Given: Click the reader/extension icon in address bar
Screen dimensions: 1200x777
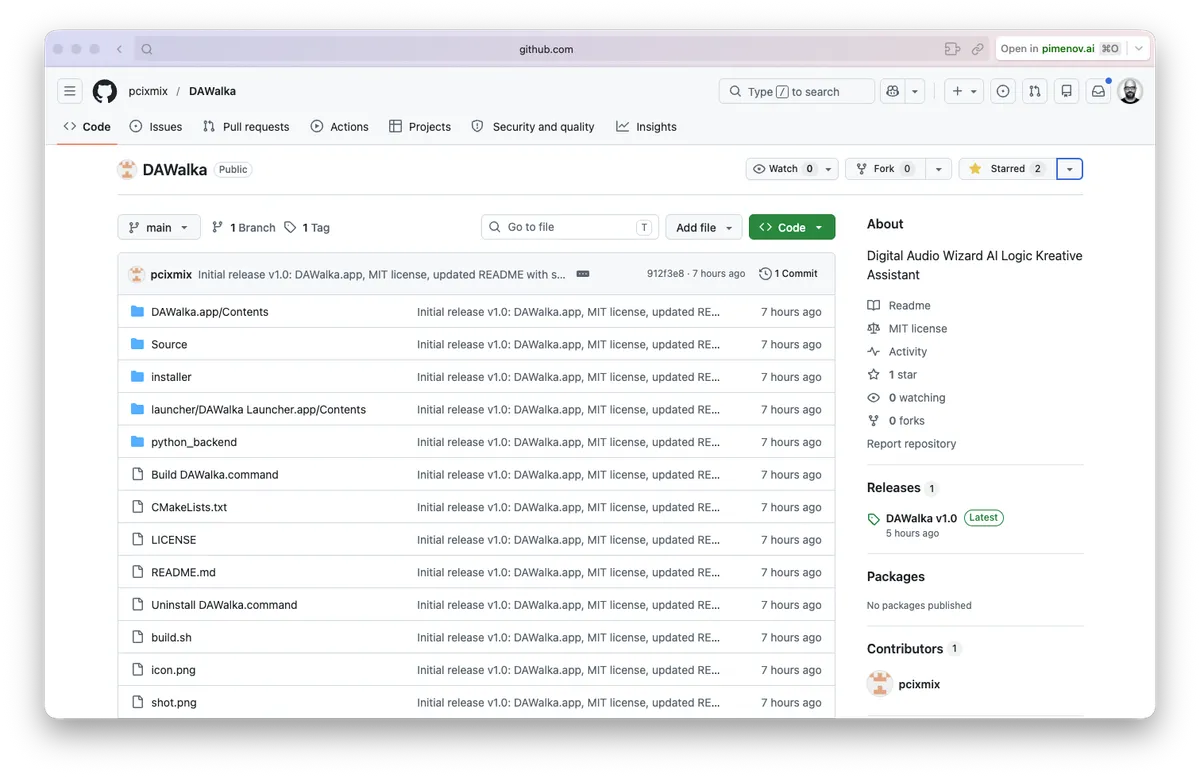Looking at the screenshot, I should coord(952,49).
